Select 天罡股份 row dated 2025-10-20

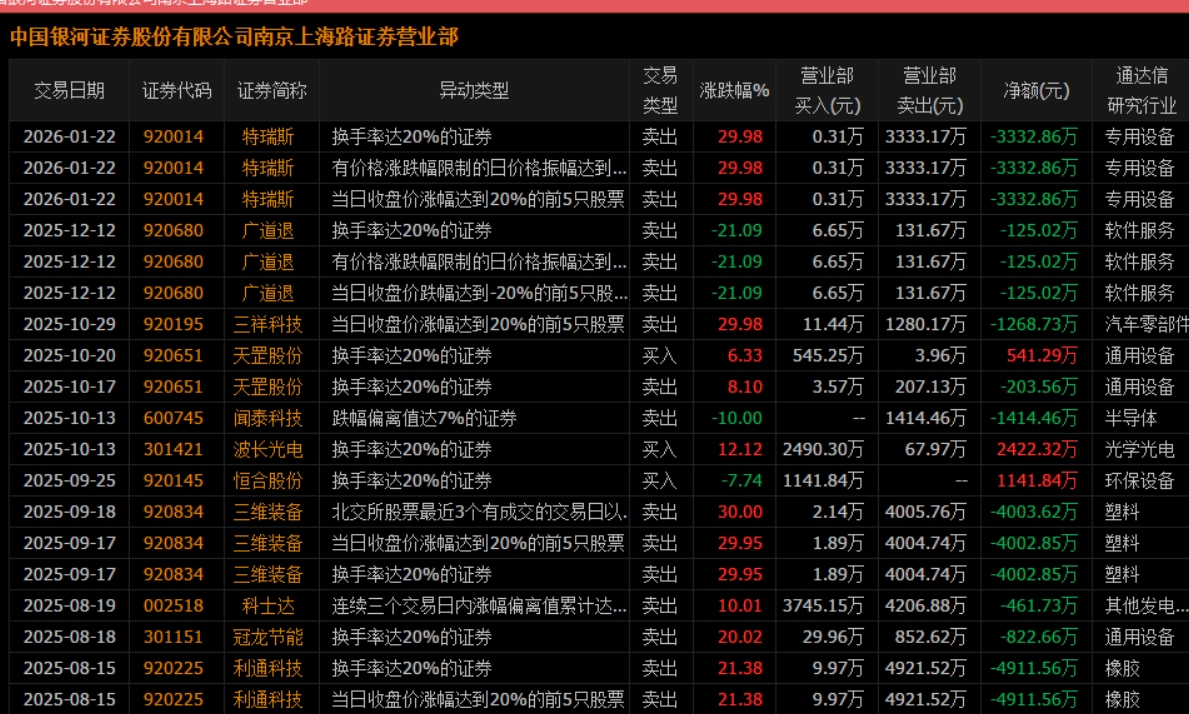(x=599, y=355)
